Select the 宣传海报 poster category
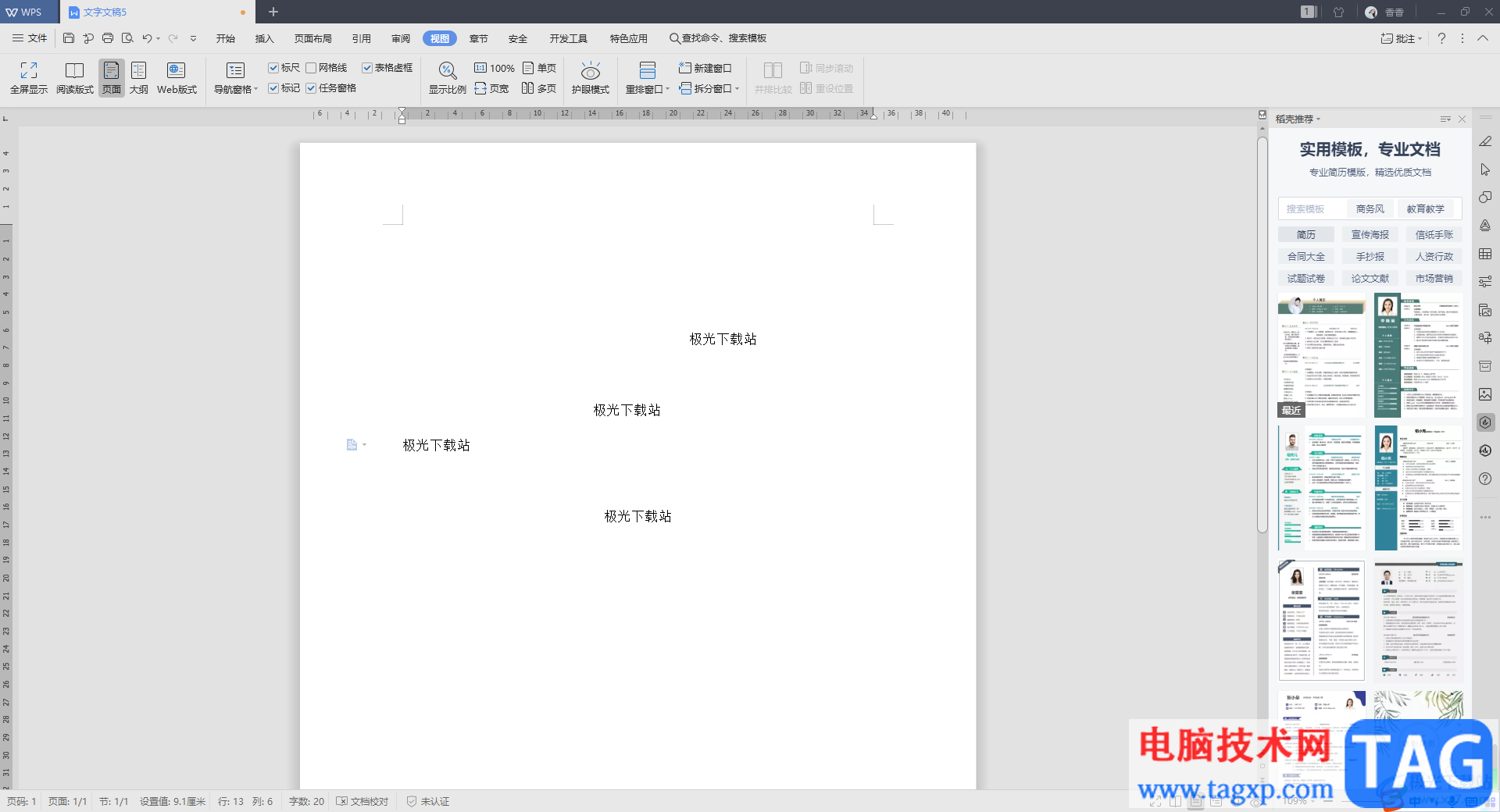 click(1370, 234)
